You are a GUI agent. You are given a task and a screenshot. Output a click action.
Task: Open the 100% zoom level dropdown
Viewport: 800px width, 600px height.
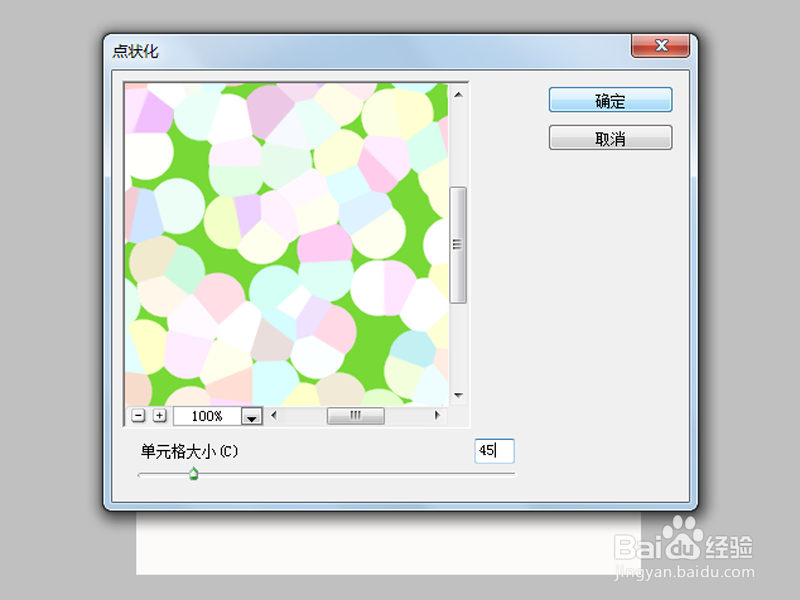pyautogui.click(x=252, y=416)
